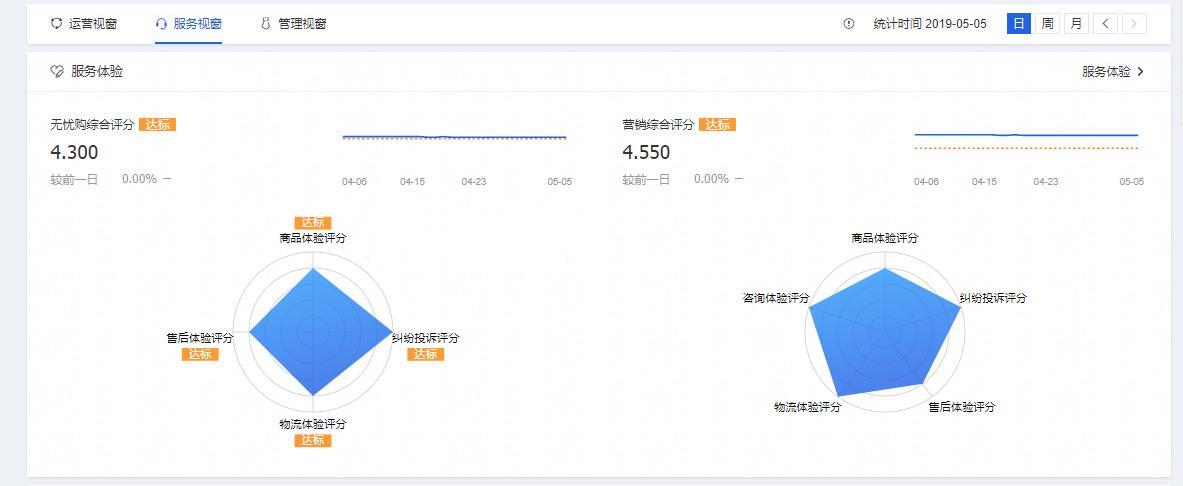Click the 统计时间 2019-05-05 date text
The width and height of the screenshot is (1183, 486).
pos(930,23)
